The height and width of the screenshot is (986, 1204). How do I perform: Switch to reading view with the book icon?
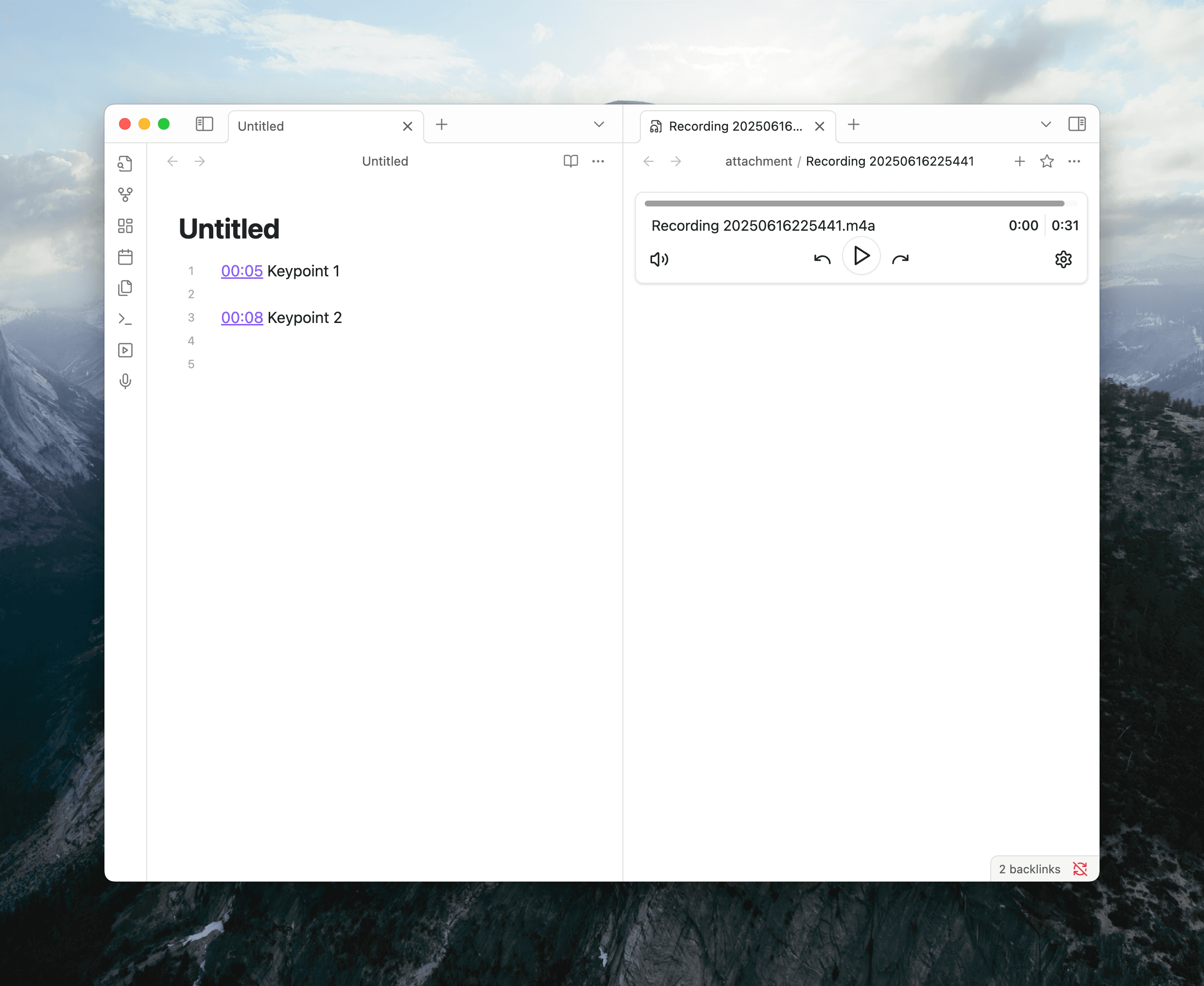click(x=570, y=161)
